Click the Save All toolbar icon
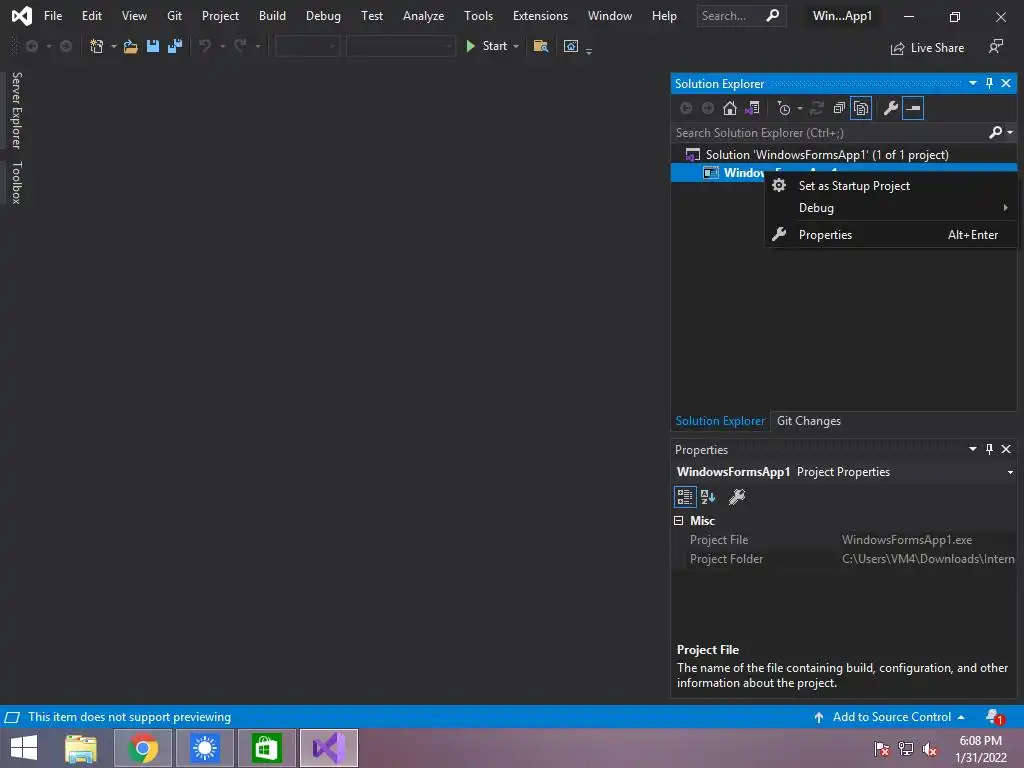The image size is (1024, 768). point(175,46)
